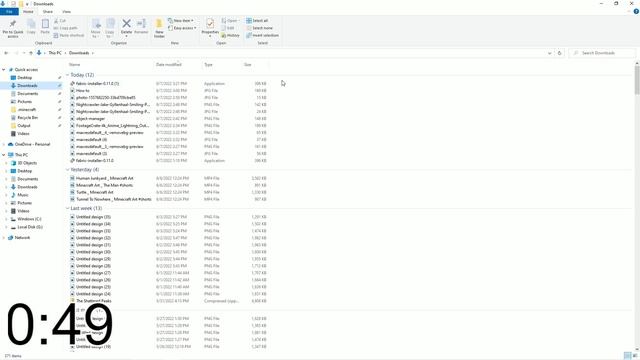
Task: Click the Back navigation arrow
Action: click(6, 53)
